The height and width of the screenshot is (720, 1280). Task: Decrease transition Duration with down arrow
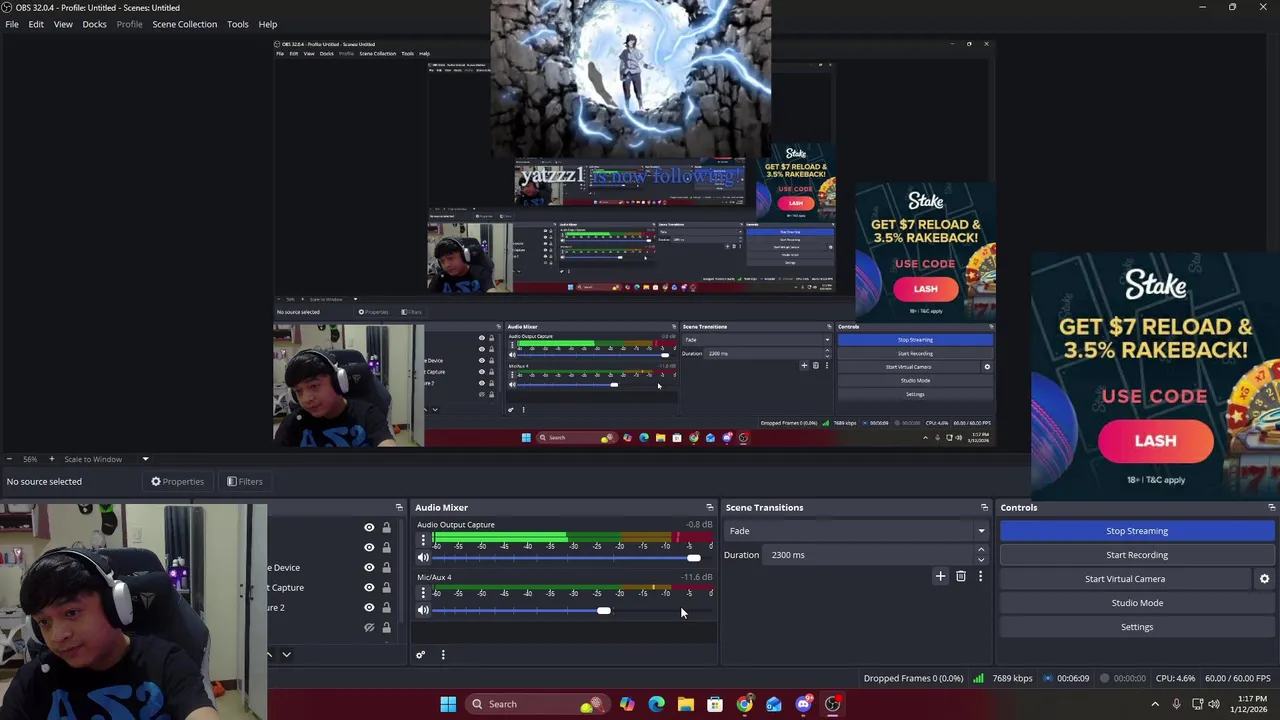click(x=980, y=560)
